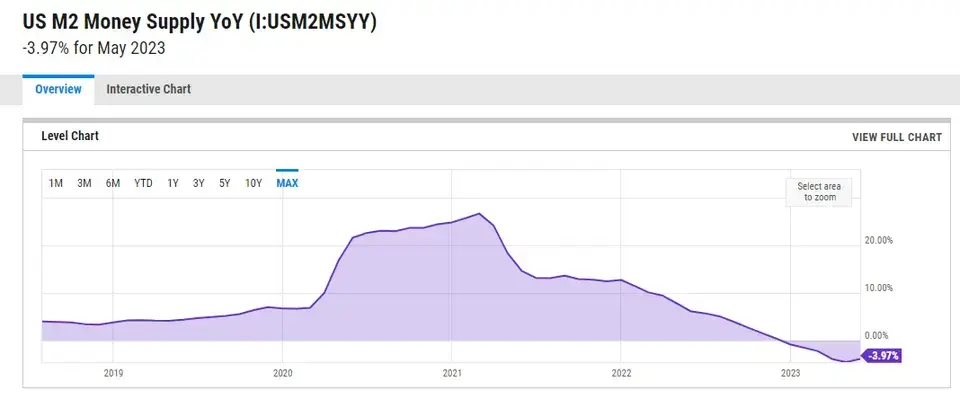This screenshot has width=960, height=399.
Task: Select the 1Y time range
Action: [x=173, y=183]
